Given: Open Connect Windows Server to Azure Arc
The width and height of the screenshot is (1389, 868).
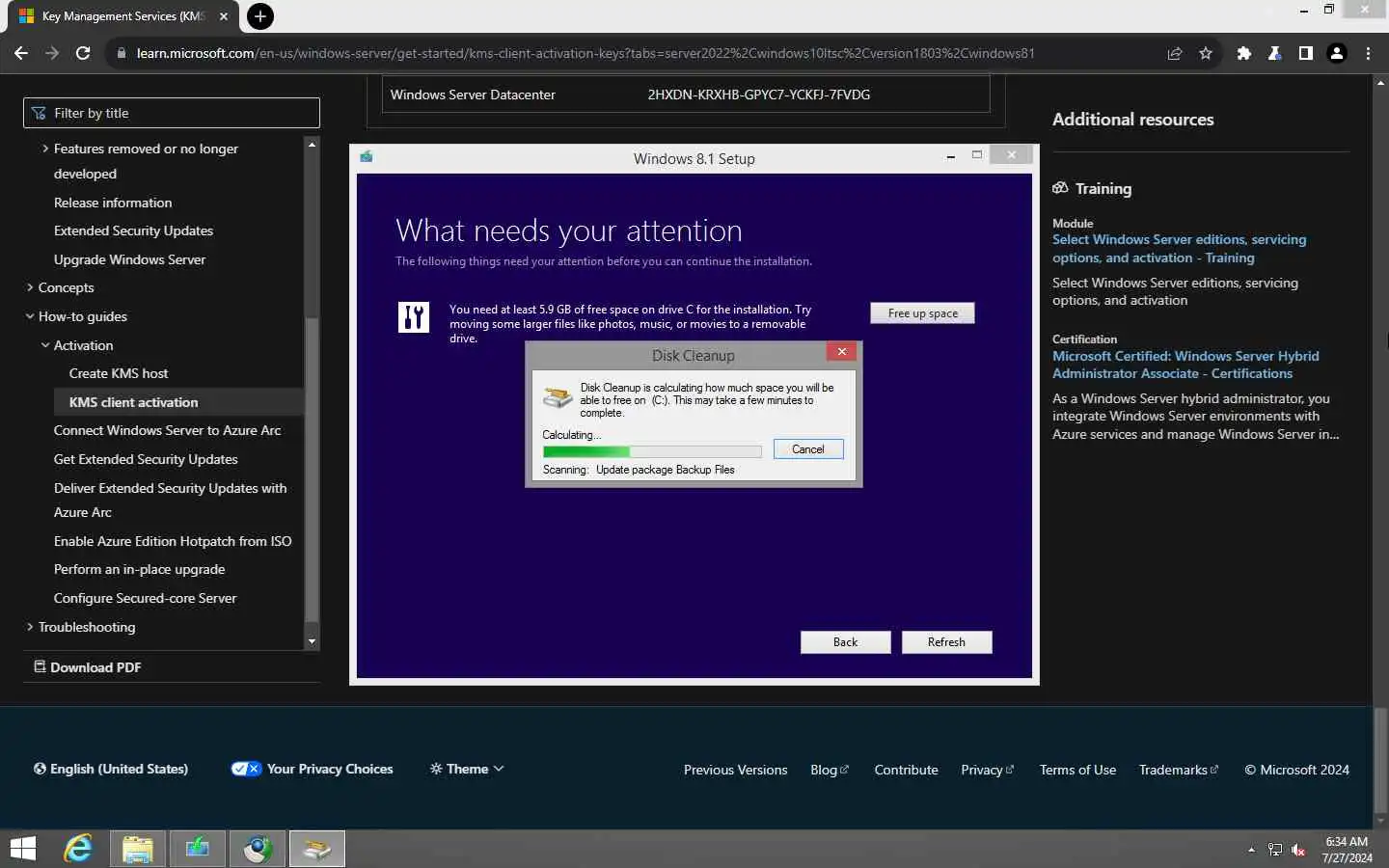Looking at the screenshot, I should click(167, 430).
